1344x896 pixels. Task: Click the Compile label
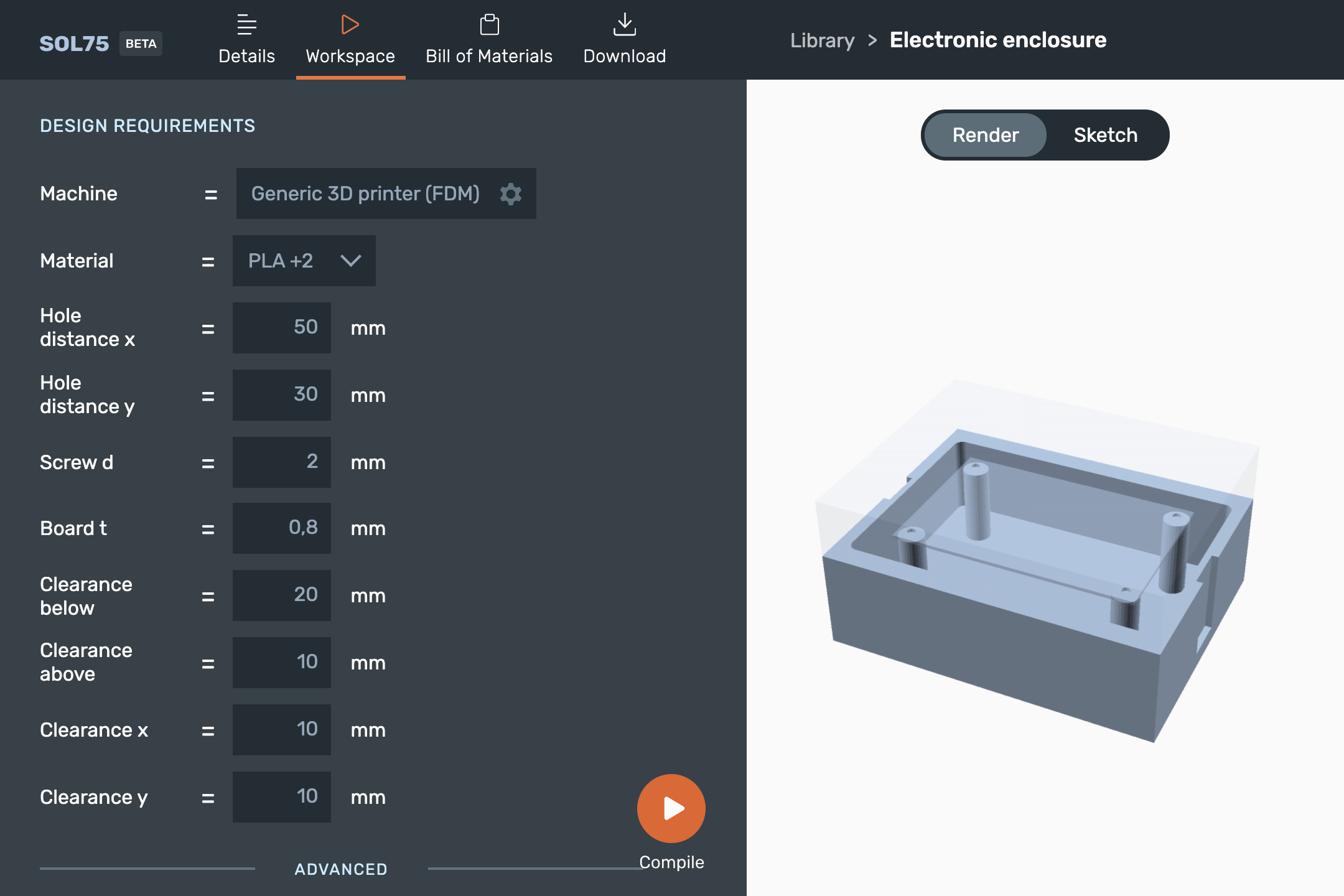tap(671, 862)
